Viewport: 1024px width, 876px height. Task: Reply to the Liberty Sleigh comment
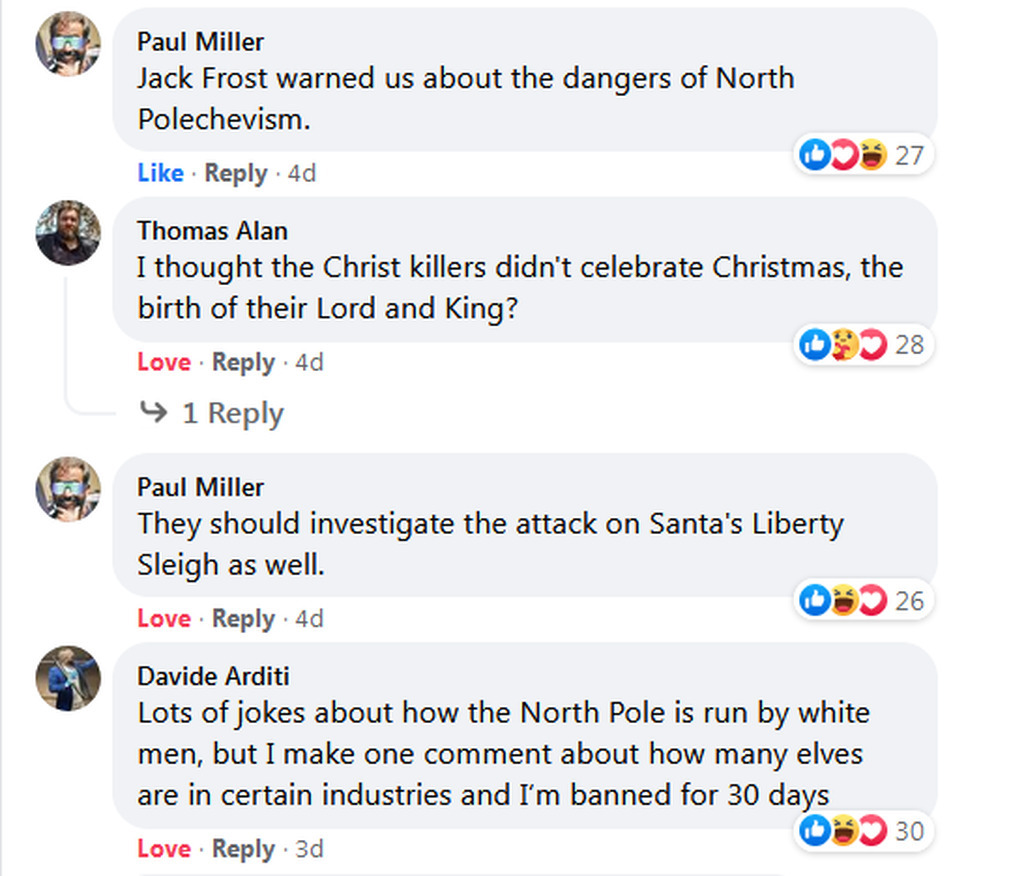point(243,618)
